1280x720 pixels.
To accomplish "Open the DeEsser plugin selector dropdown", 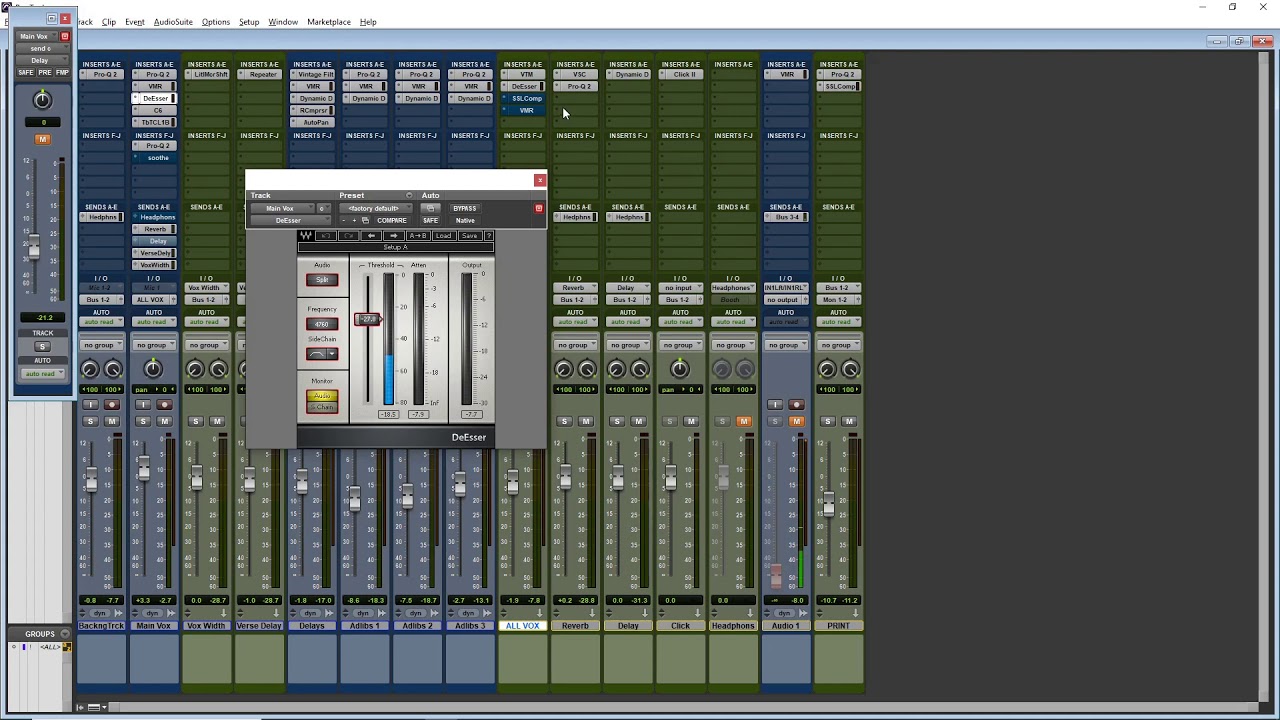I will pos(291,221).
